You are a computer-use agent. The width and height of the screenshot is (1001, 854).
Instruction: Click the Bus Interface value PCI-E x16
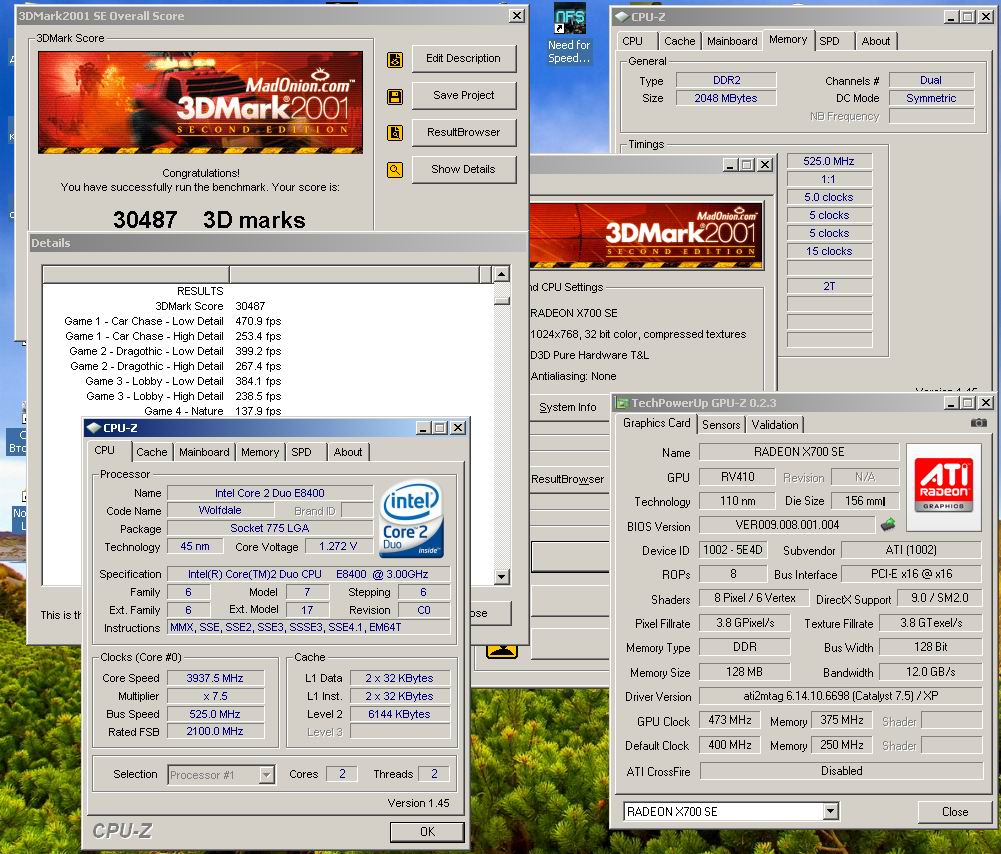point(912,574)
